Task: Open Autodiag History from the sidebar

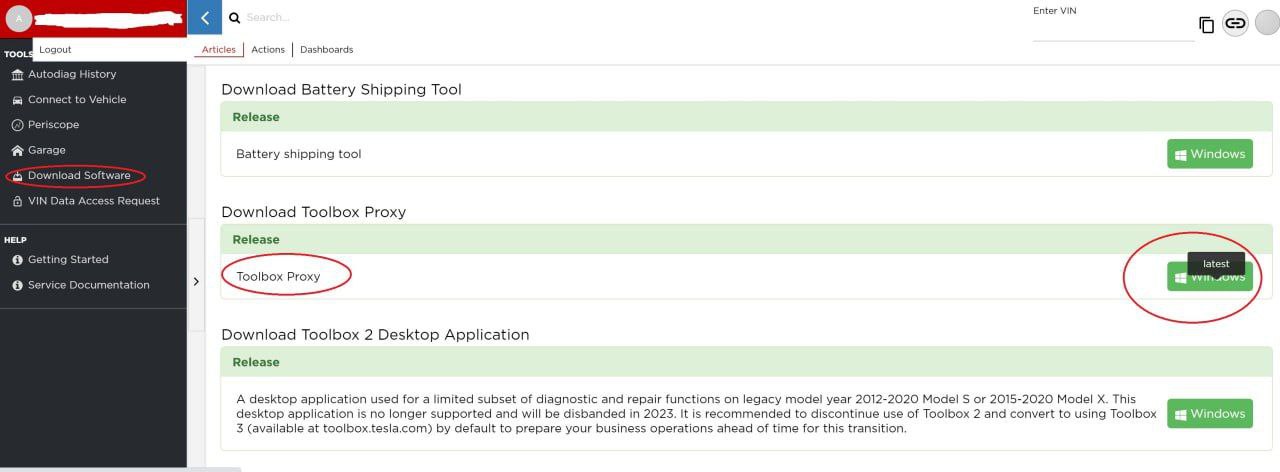Action: pos(71,74)
